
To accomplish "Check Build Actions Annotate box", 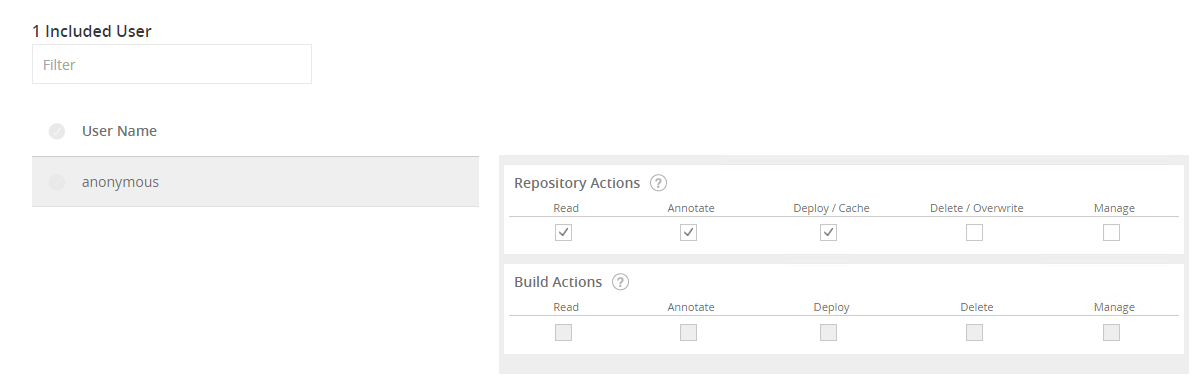I will tap(689, 332).
